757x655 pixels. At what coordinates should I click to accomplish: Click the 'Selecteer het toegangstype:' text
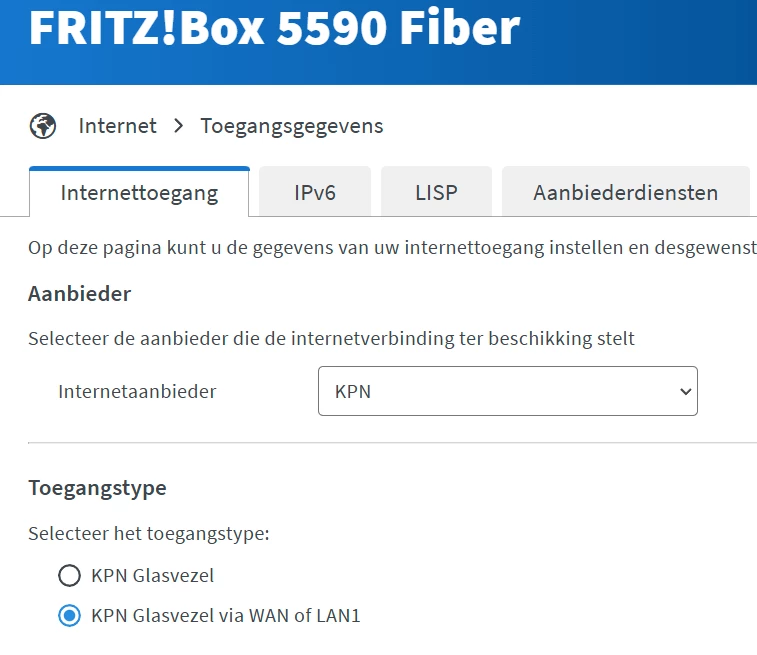click(149, 534)
